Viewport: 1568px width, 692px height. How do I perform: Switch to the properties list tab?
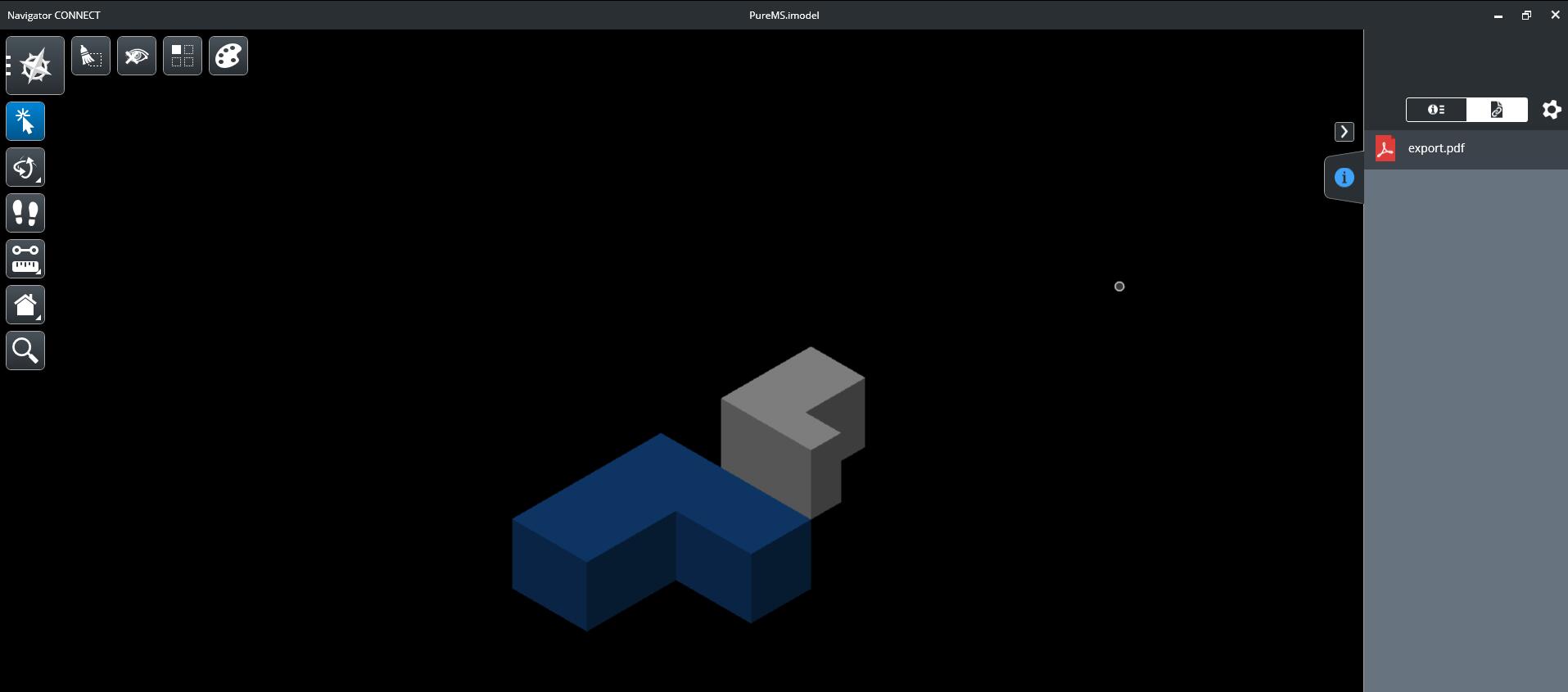1436,110
